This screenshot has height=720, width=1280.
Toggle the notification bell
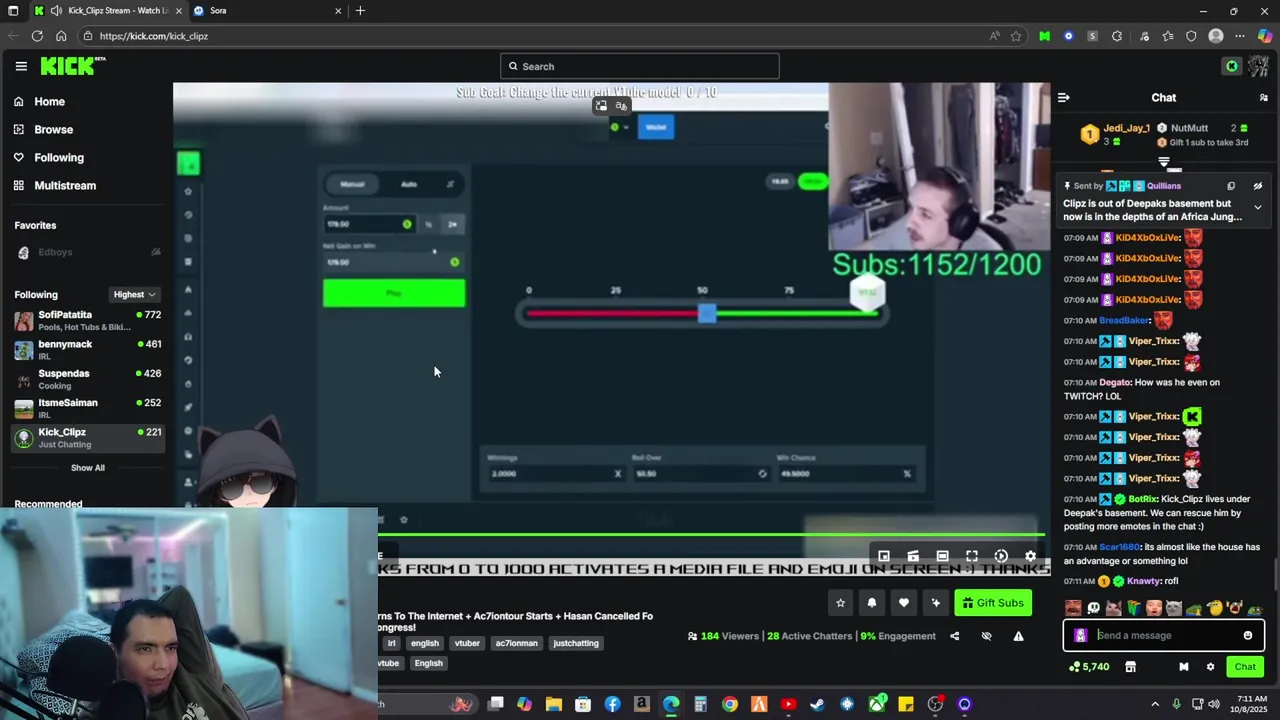pyautogui.click(x=872, y=603)
